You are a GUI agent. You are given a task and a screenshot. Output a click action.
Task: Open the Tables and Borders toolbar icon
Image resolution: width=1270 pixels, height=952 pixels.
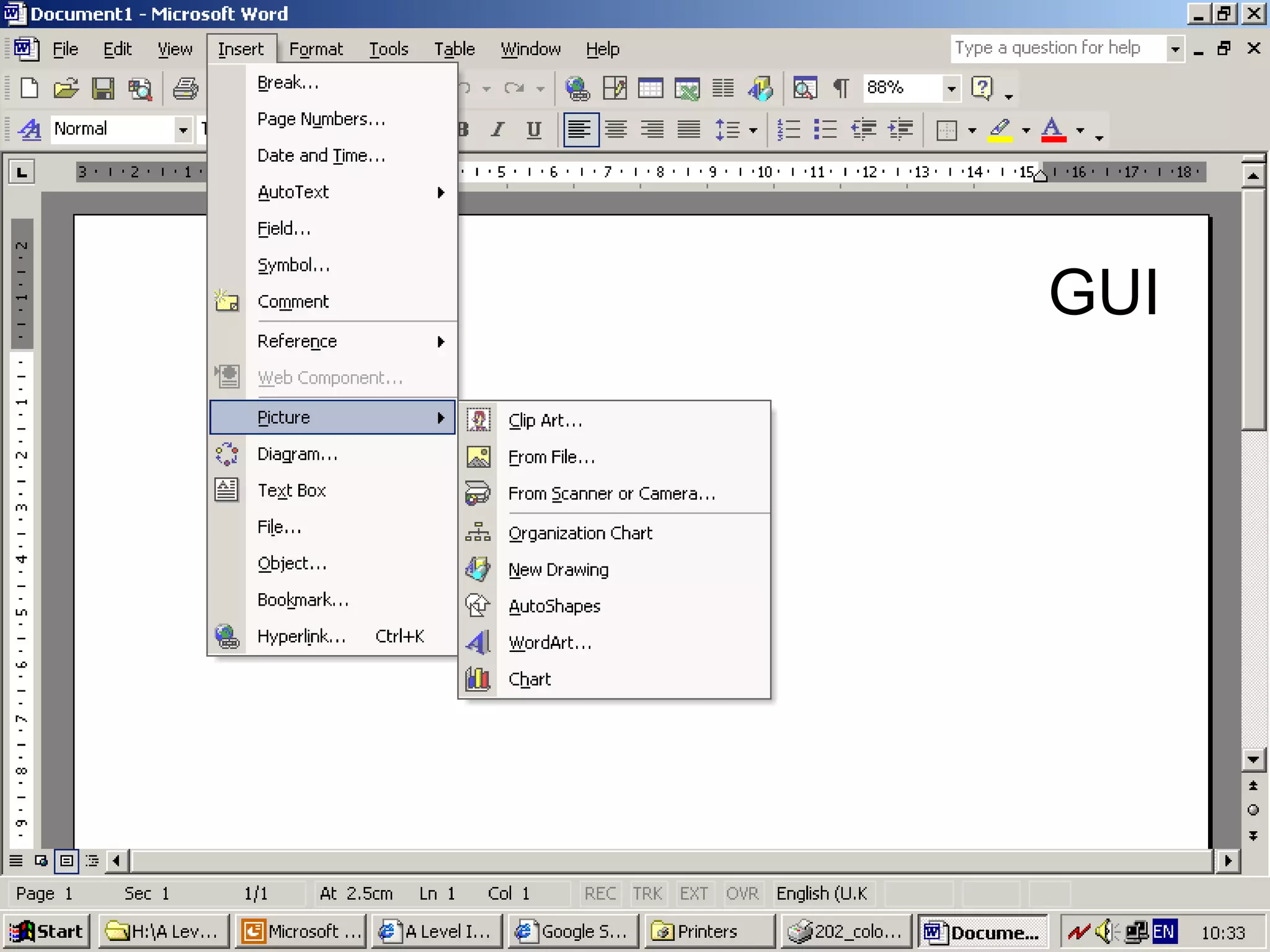[615, 88]
